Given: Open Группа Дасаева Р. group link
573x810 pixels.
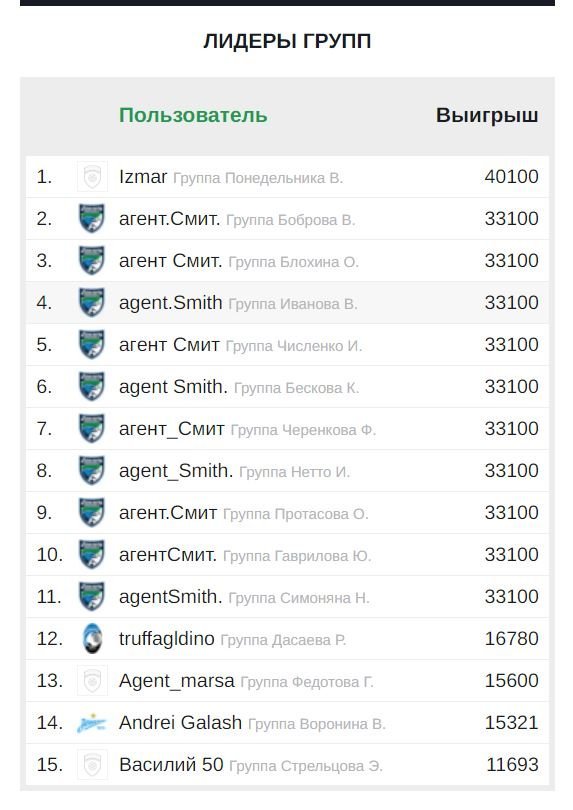Looking at the screenshot, I should pyautogui.click(x=283, y=640).
